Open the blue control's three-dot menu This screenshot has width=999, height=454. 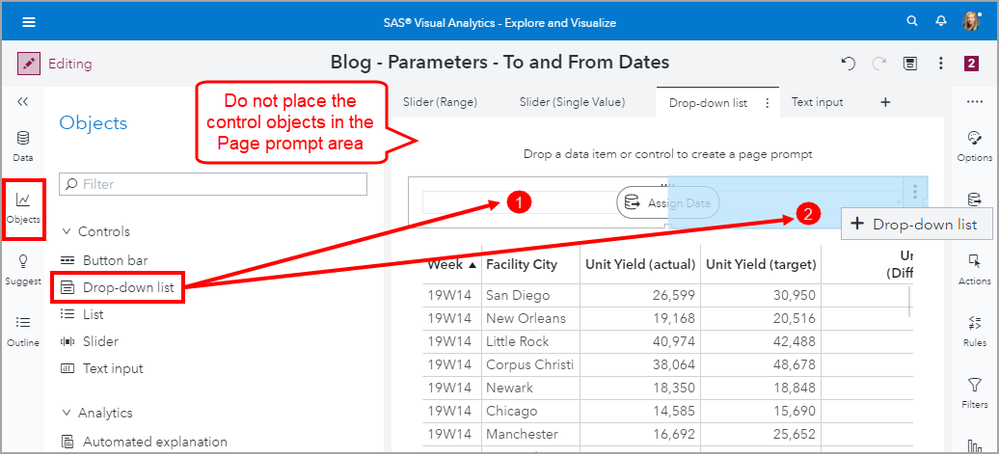pos(915,190)
